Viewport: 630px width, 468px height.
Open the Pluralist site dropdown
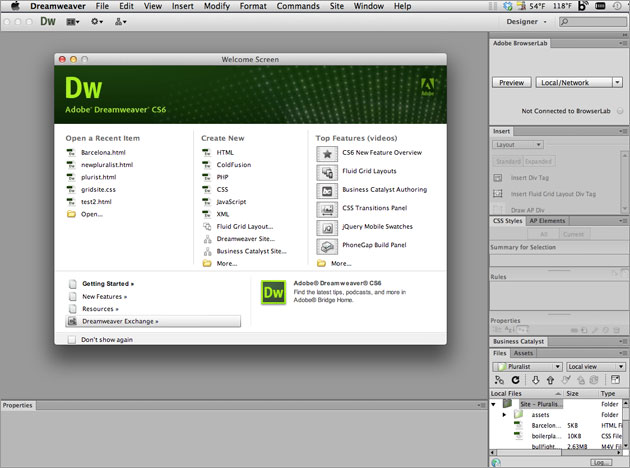pos(527,366)
